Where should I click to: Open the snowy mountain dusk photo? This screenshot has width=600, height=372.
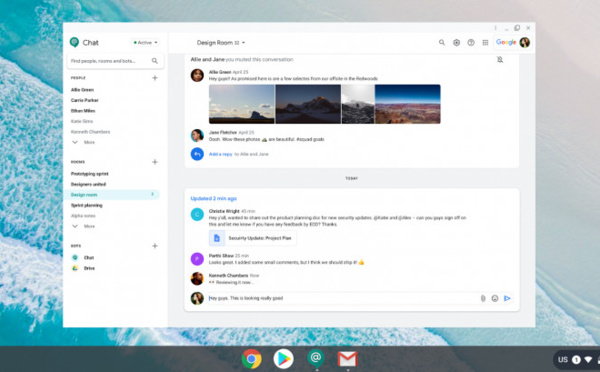pyautogui.click(x=308, y=104)
